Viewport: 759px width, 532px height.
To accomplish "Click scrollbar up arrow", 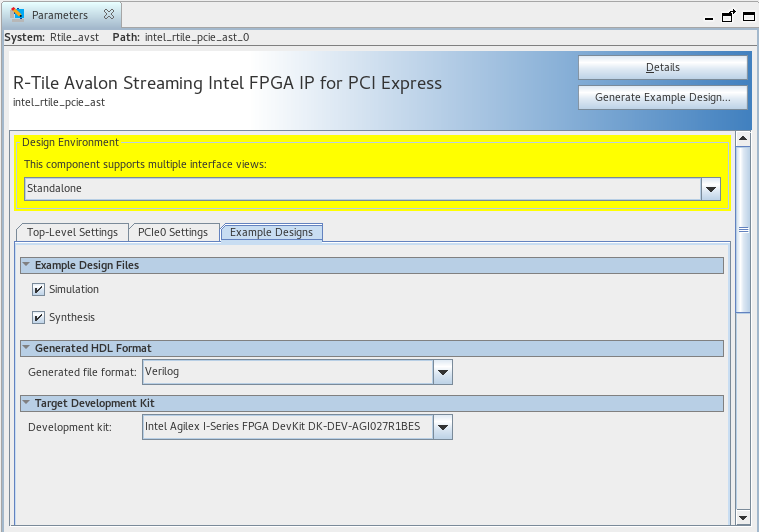I will (743, 139).
